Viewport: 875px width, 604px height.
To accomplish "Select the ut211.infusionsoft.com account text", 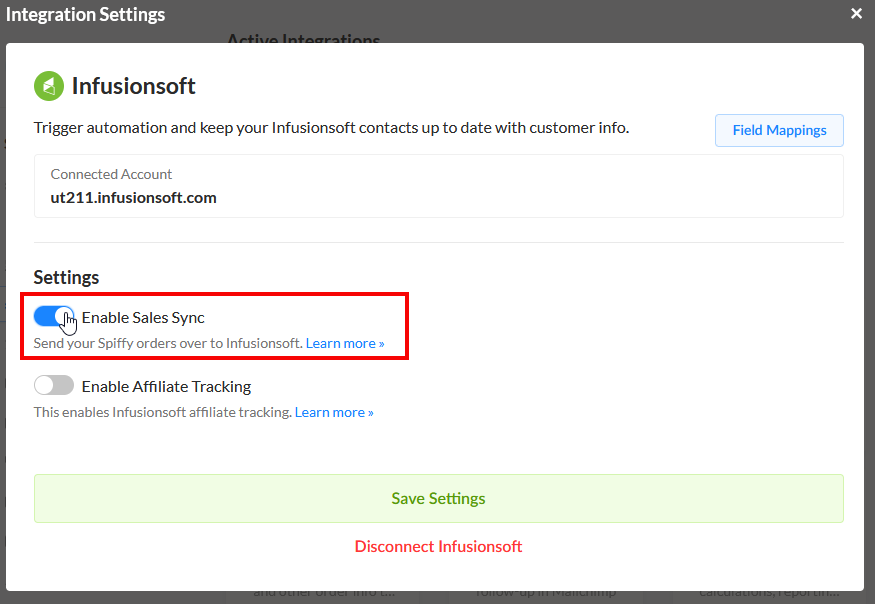I will tap(133, 198).
